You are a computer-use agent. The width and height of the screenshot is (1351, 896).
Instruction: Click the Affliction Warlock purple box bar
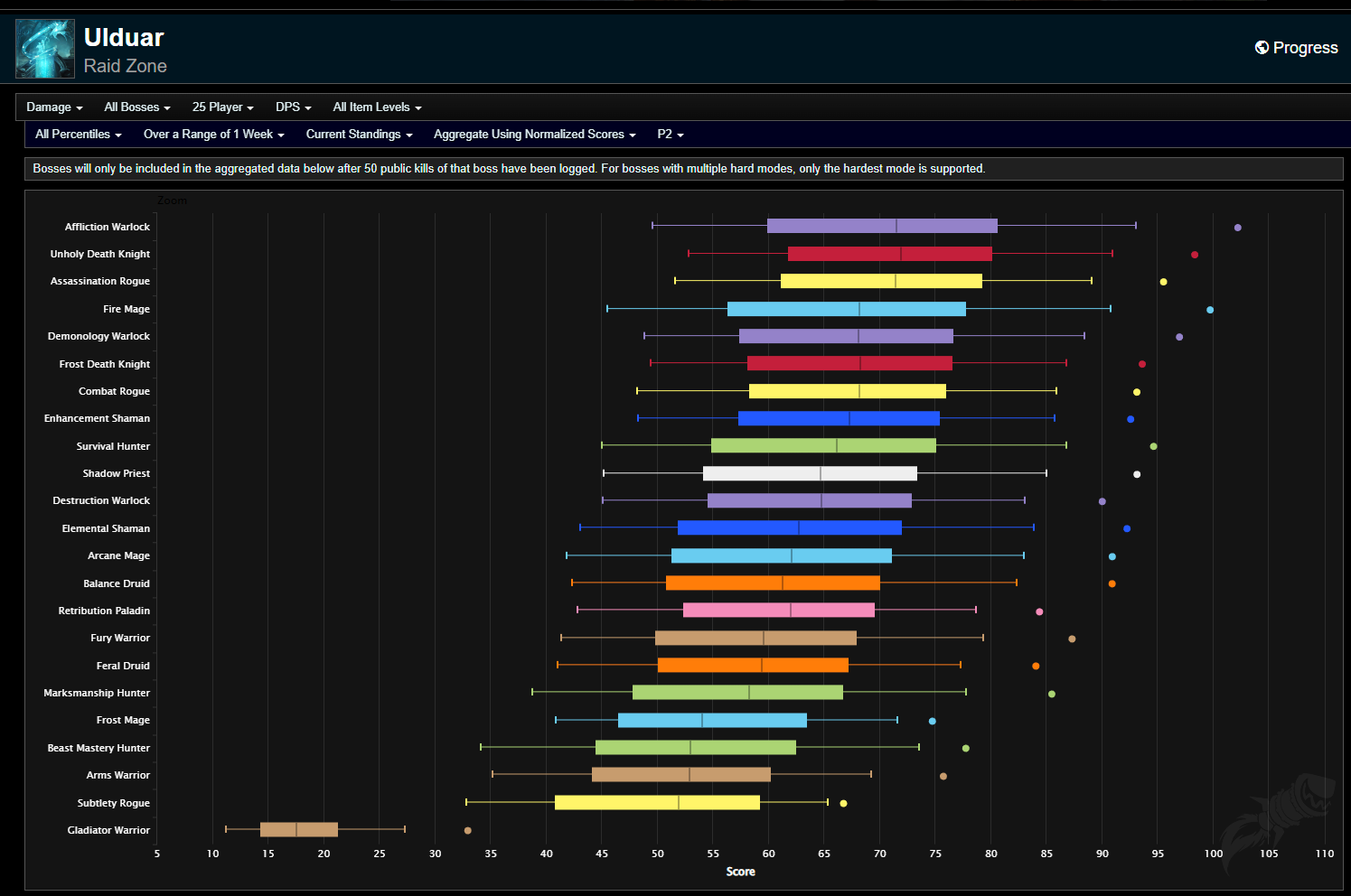(882, 226)
